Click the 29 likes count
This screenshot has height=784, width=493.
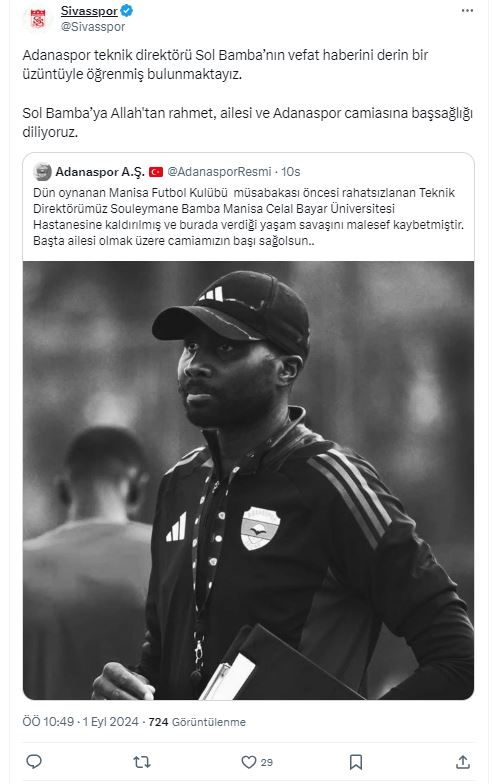pyautogui.click(x=267, y=762)
